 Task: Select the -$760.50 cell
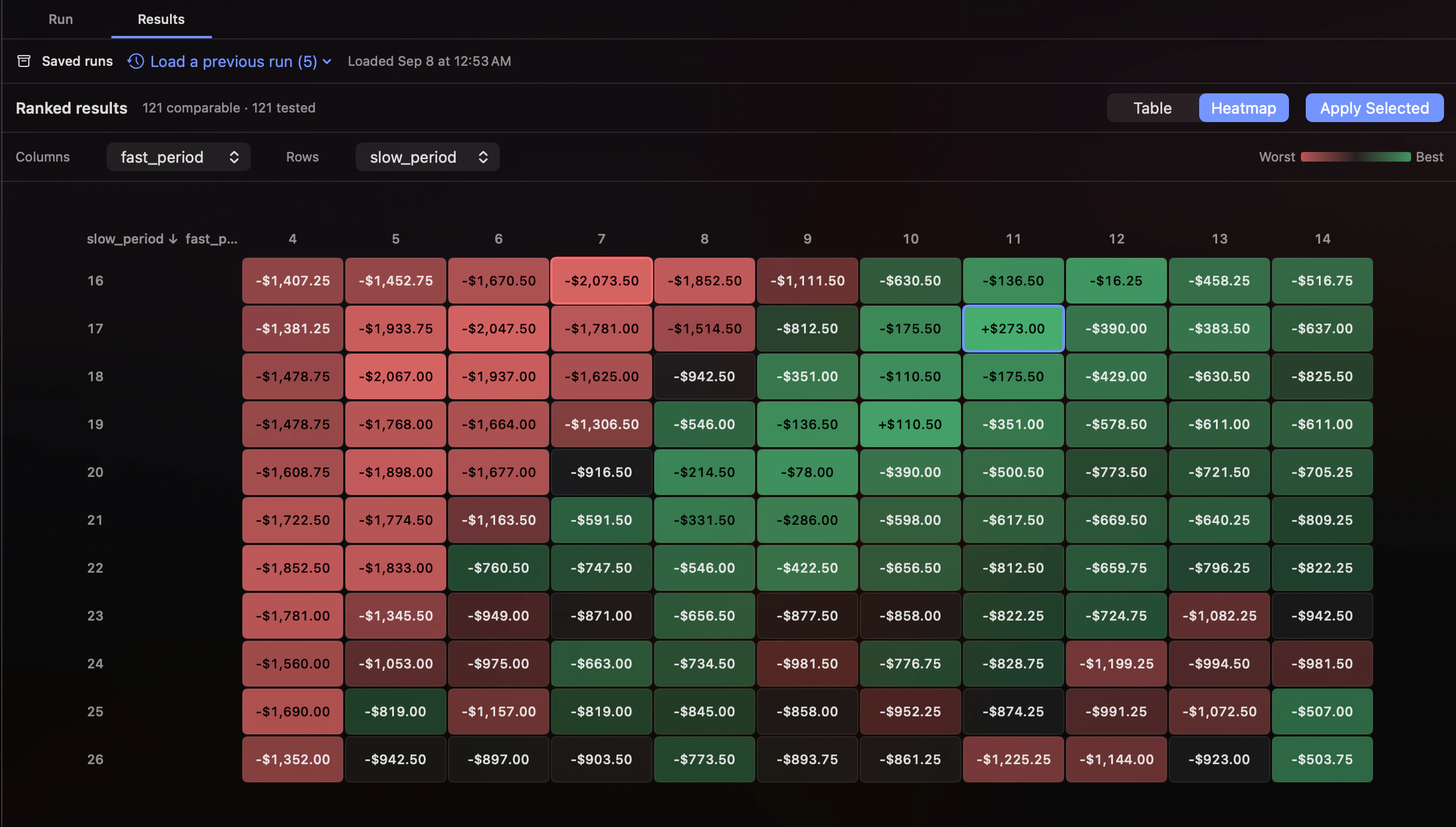click(498, 568)
